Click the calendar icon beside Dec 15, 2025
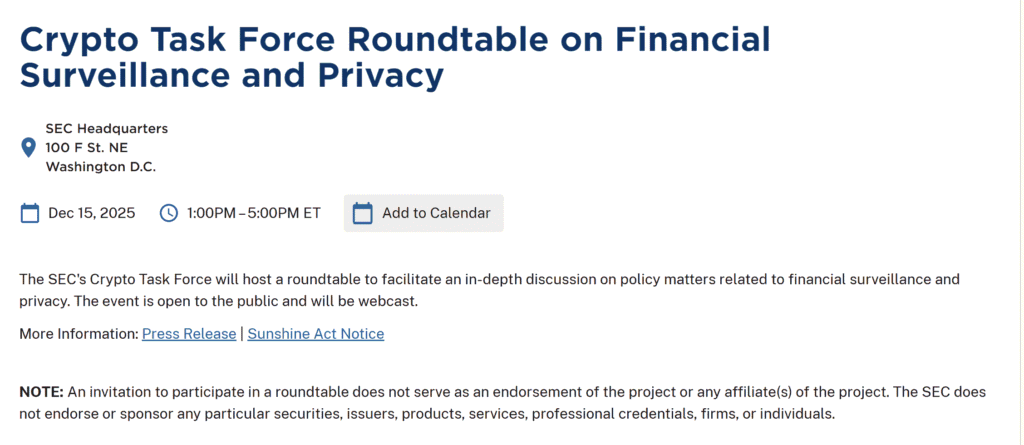This screenshot has width=1024, height=445. (x=30, y=213)
